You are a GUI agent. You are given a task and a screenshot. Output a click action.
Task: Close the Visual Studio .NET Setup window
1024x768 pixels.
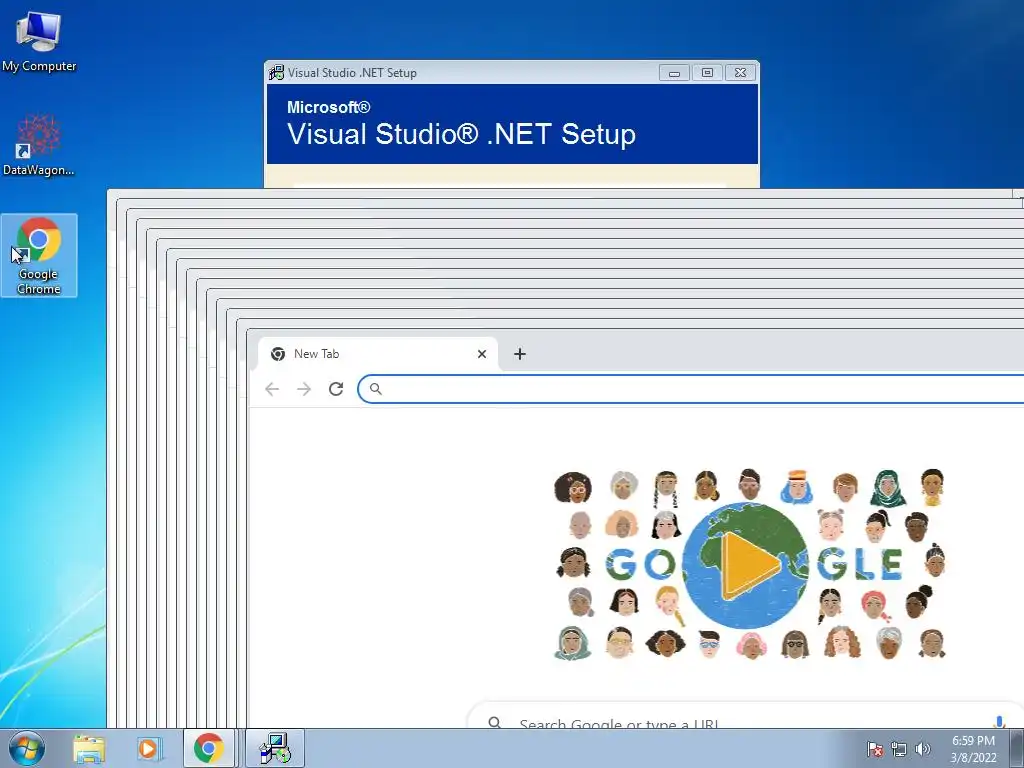[740, 72]
